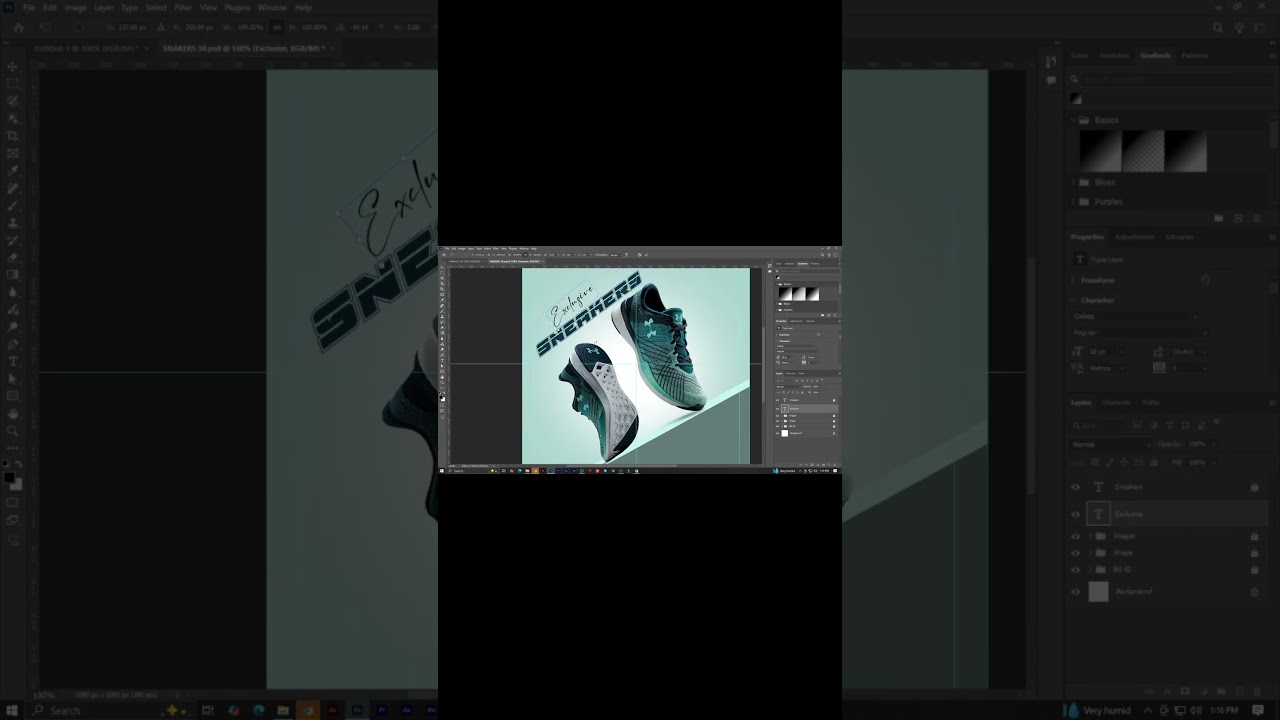This screenshot has width=1280, height=720.
Task: Select the Brush tool in background Photoshop toolbar
Action: (x=13, y=206)
